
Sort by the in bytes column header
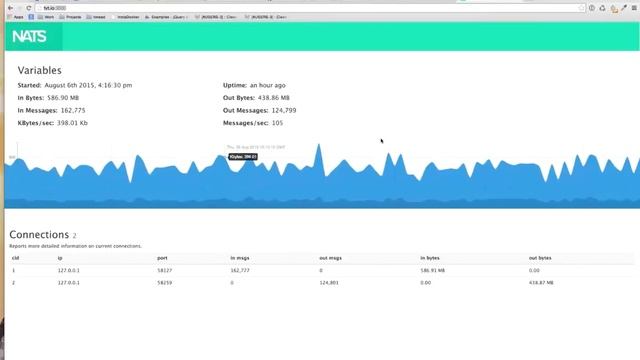[430, 258]
